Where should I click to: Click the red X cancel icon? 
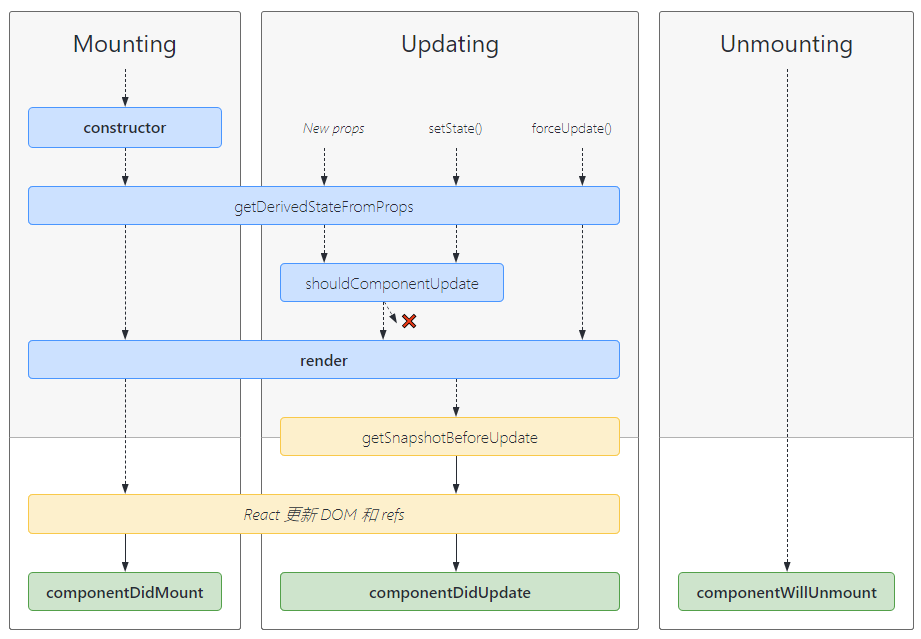pos(409,321)
